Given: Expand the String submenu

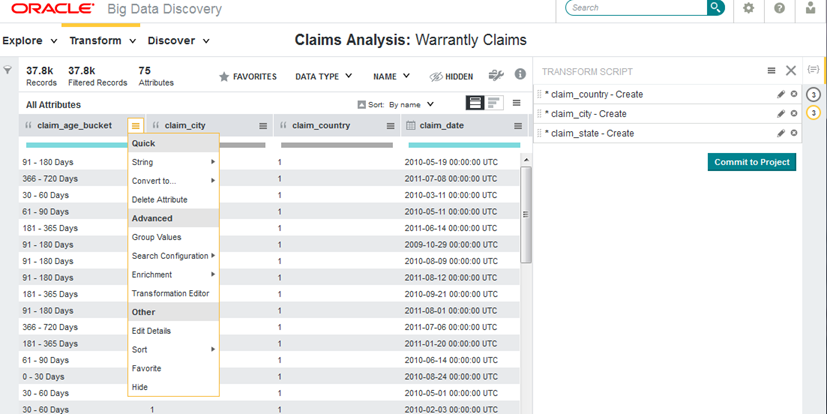Looking at the screenshot, I should pyautogui.click(x=173, y=162).
